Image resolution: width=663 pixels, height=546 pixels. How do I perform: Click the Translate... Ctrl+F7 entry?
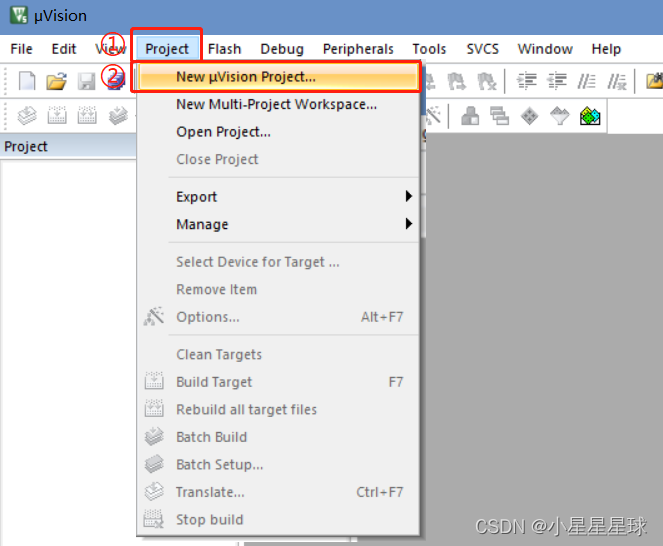(278, 492)
